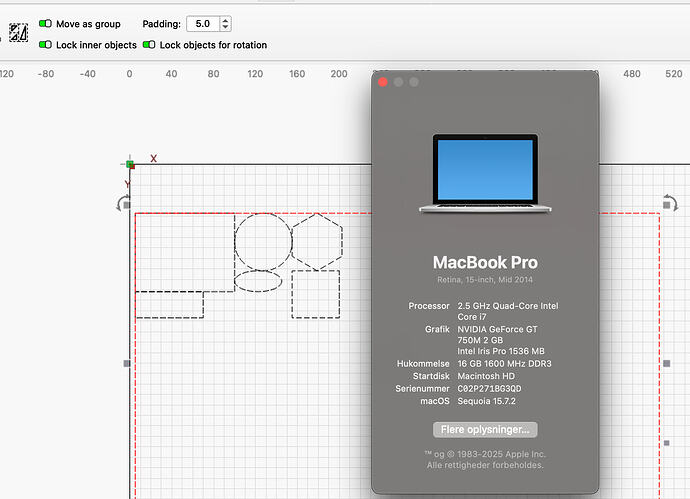Viewport: 690px width, 499px height.
Task: Select the dashed circle shape
Action: [264, 241]
